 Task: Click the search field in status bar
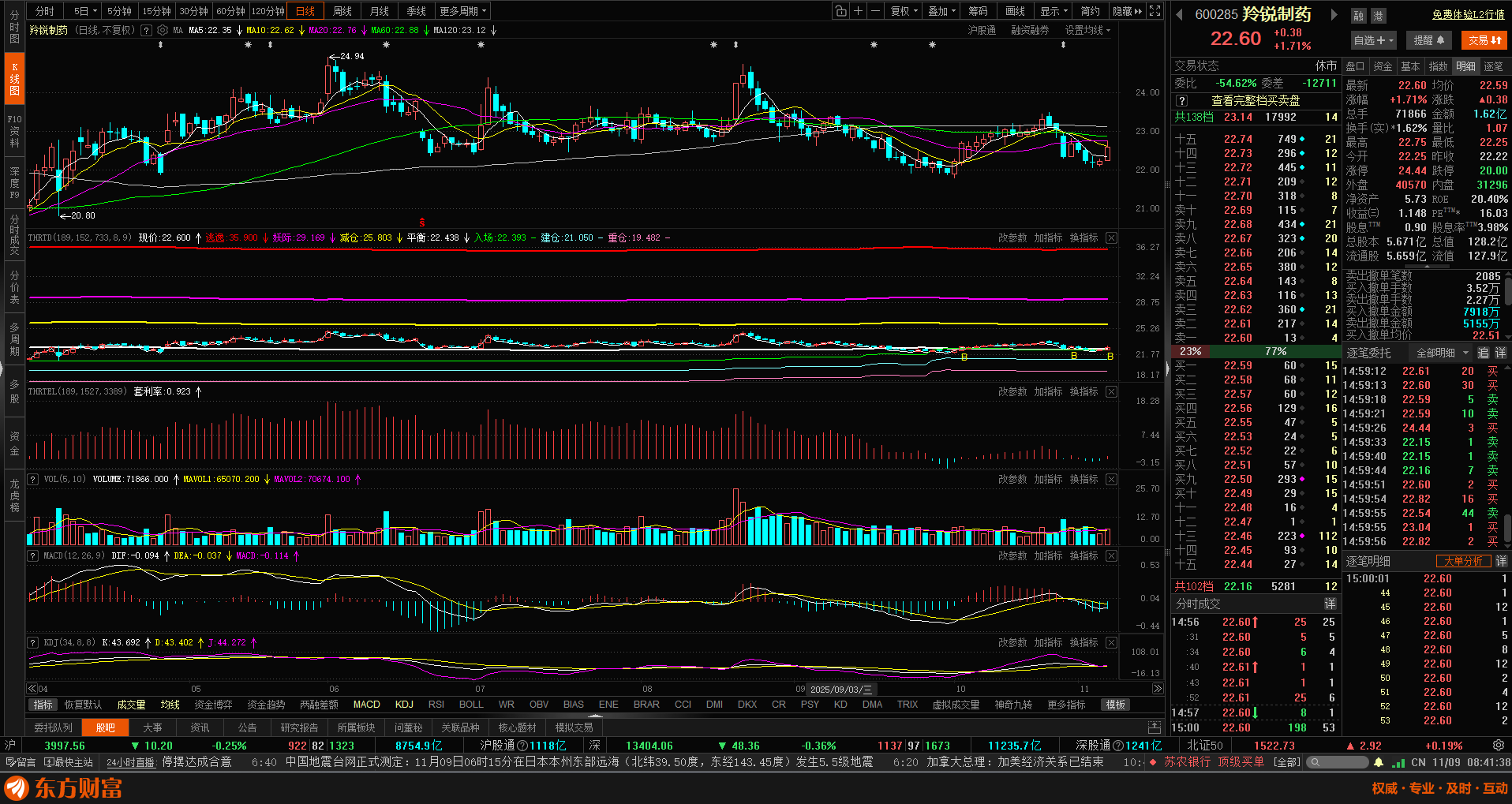coord(1343,762)
